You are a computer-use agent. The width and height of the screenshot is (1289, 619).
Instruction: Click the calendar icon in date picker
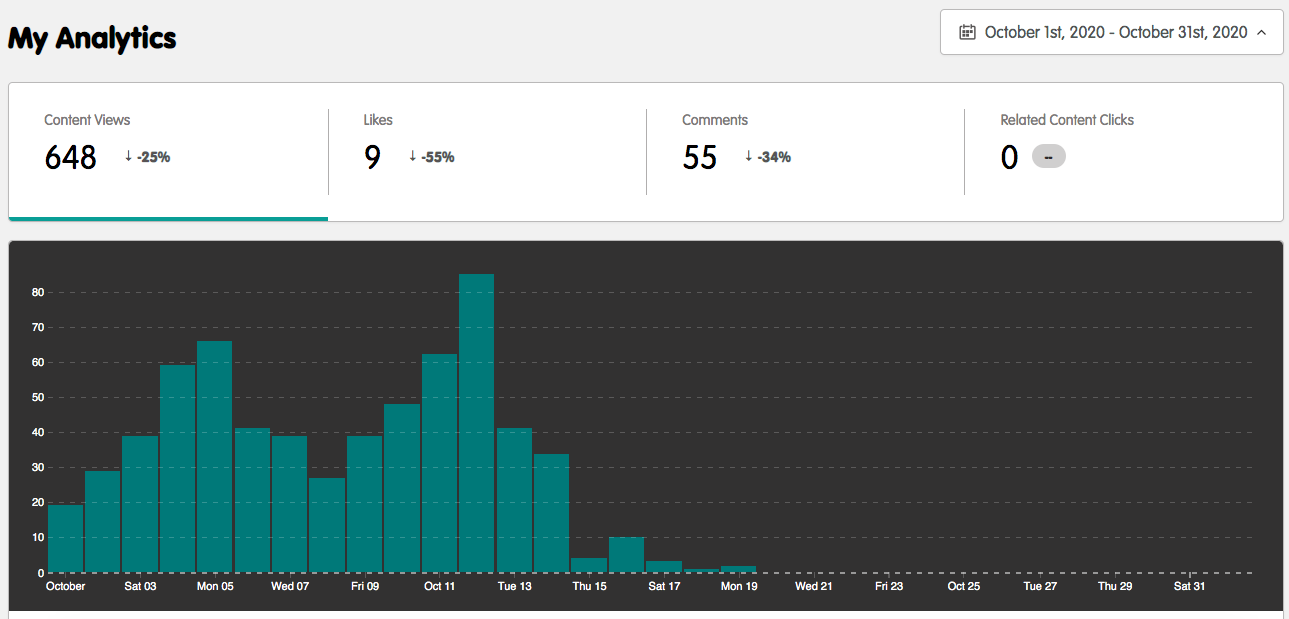point(967,32)
